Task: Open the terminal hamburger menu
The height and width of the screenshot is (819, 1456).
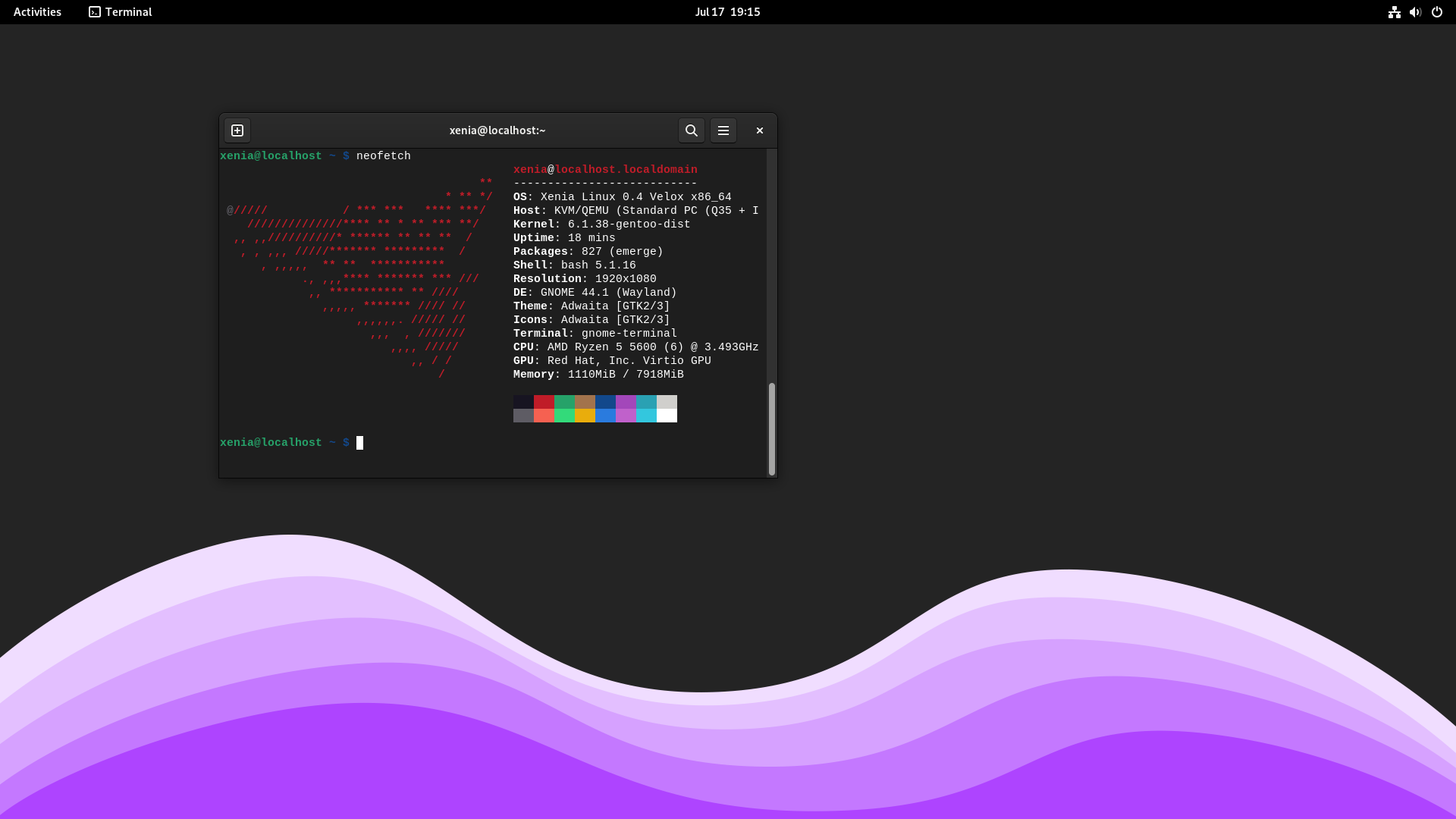Action: tap(723, 130)
